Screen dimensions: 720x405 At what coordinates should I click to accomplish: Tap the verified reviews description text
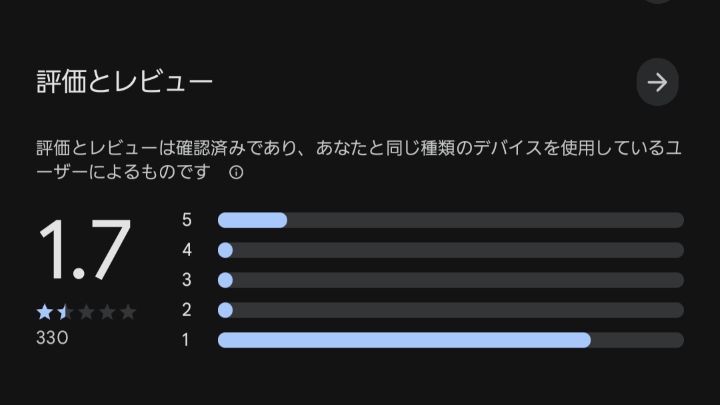[x=359, y=160]
